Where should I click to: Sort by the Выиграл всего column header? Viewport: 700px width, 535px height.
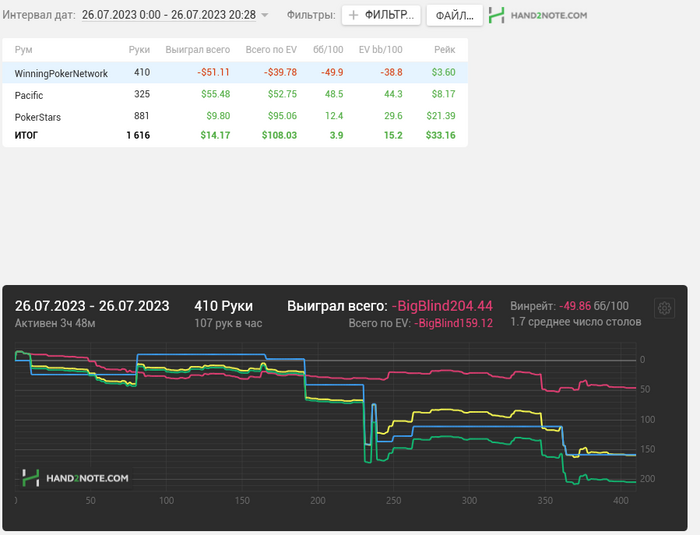(x=198, y=50)
